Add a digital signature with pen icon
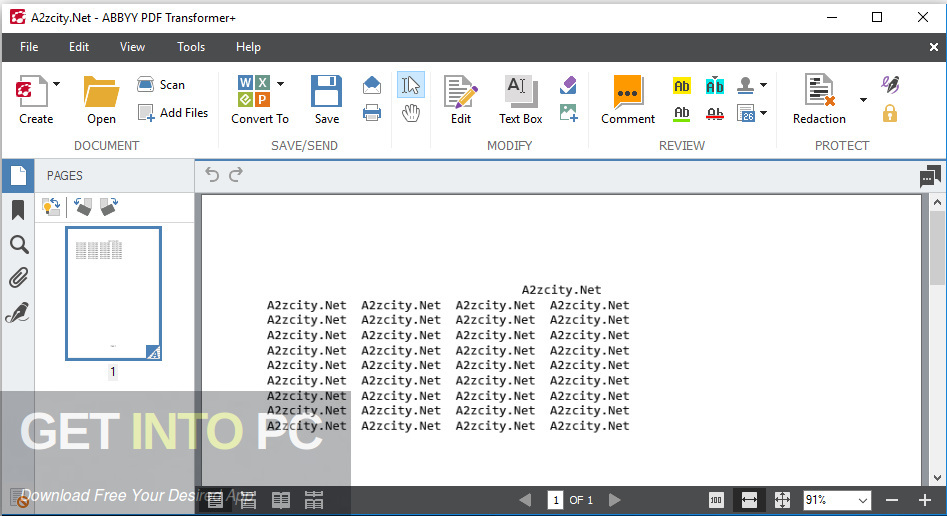Viewport: 947px width, 516px height. pos(890,84)
